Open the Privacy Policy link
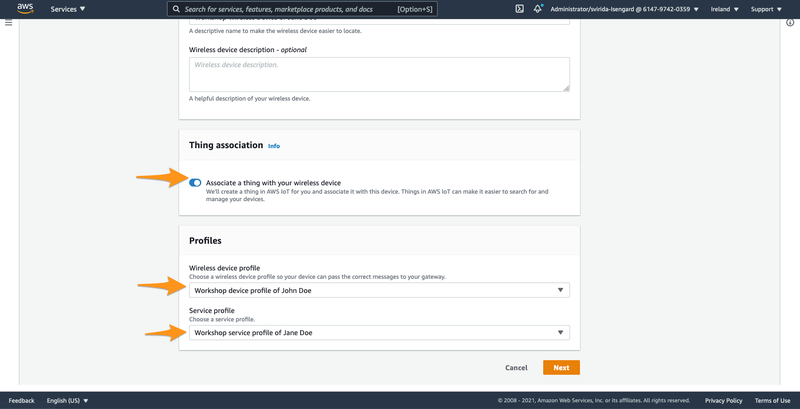Viewport: 800px width, 409px height. 723,401
